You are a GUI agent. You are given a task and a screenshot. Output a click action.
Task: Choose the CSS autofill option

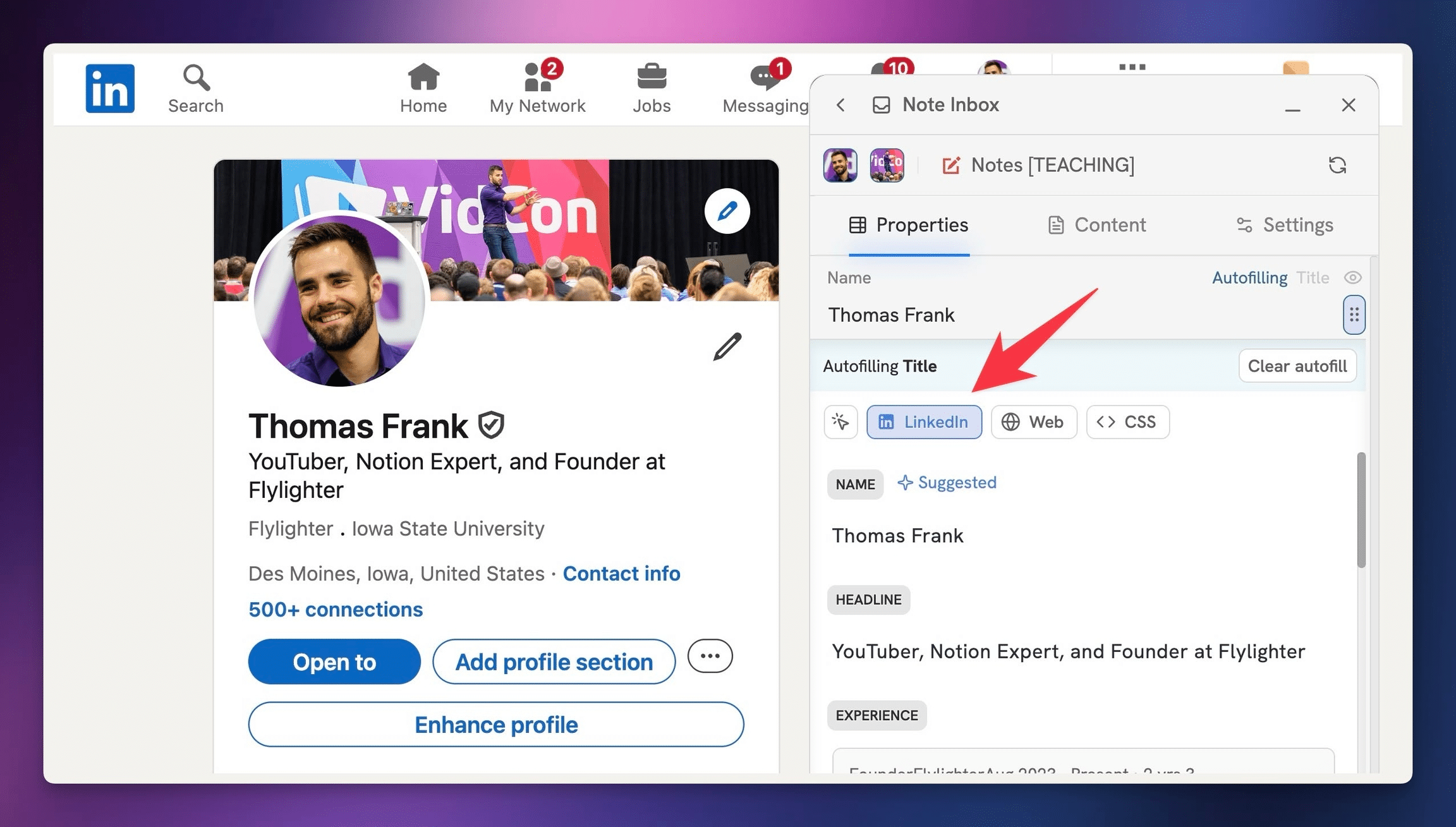point(1127,422)
